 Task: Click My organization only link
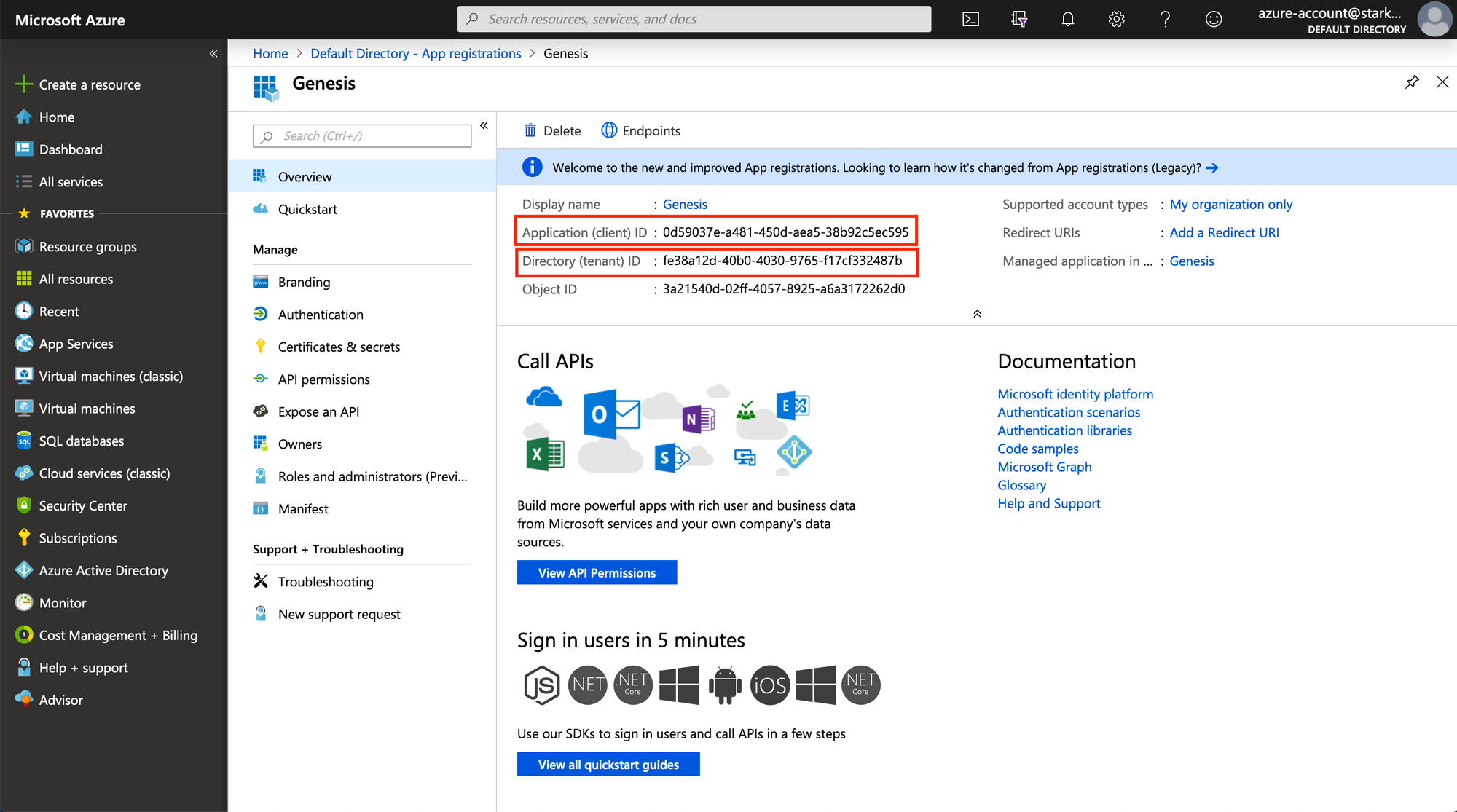1231,205
